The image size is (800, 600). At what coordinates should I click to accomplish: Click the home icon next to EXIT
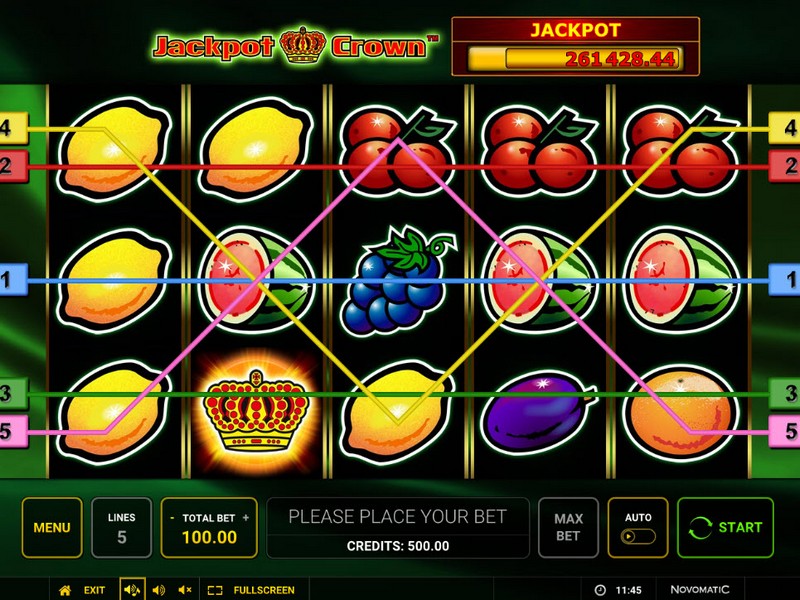tap(65, 590)
